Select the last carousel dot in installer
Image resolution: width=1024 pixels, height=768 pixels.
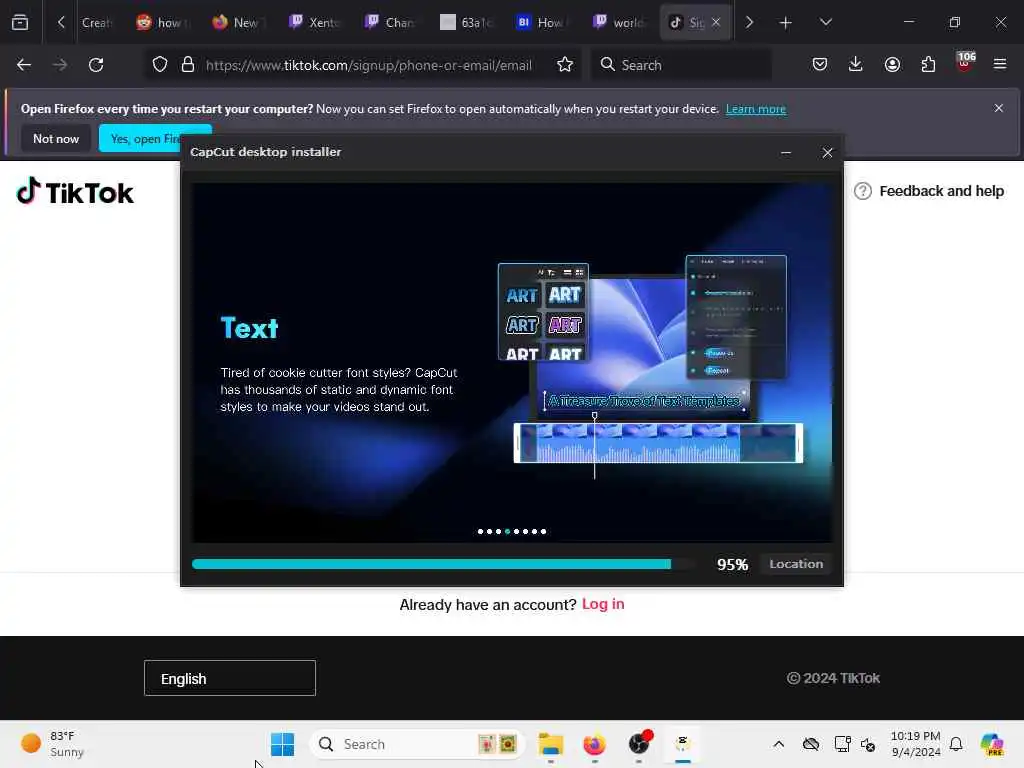[x=543, y=532]
